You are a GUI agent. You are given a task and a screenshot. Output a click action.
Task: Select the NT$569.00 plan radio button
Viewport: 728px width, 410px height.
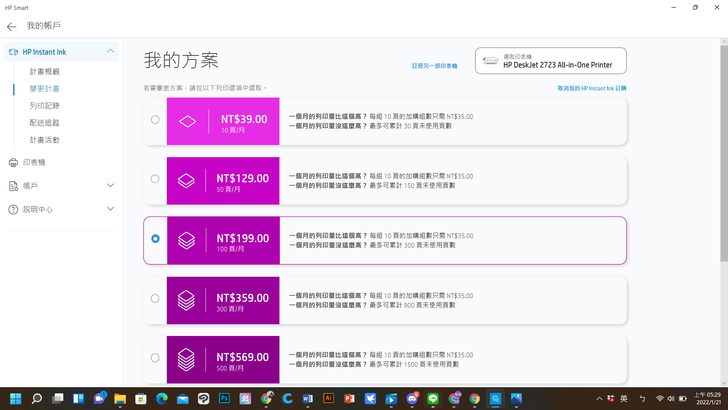coord(155,358)
